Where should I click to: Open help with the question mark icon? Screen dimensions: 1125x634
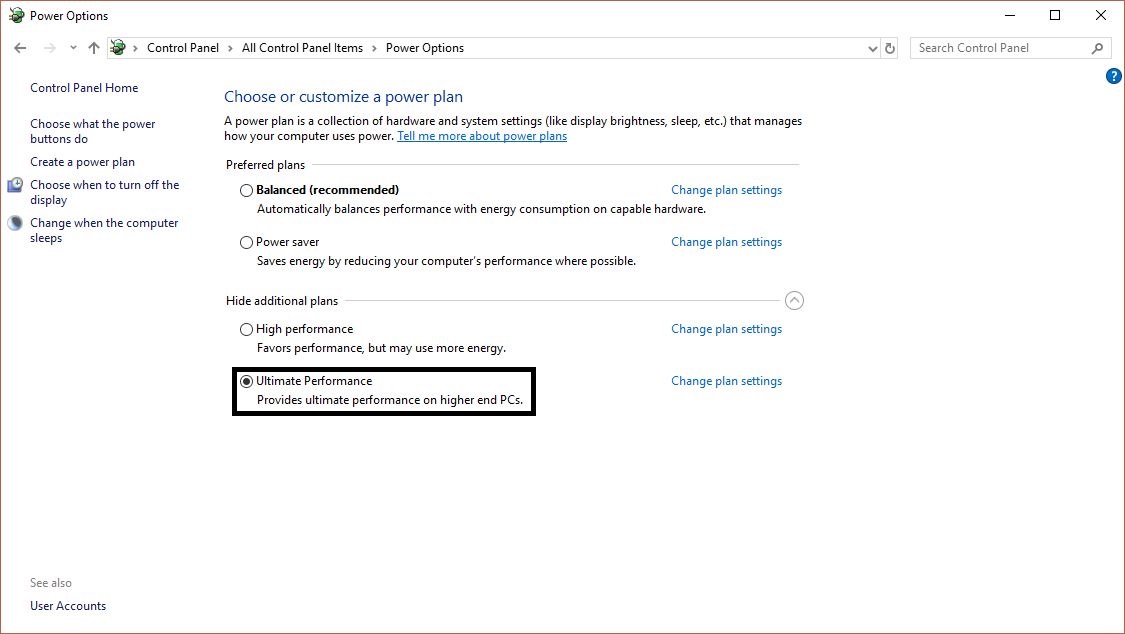1114,76
